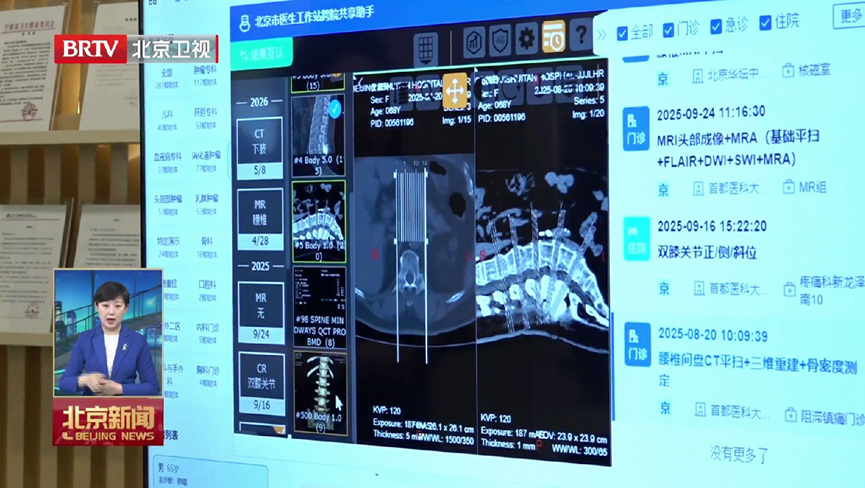This screenshot has width=865, height=488.
Task: Click the 核磁室 department label
Action: click(814, 70)
